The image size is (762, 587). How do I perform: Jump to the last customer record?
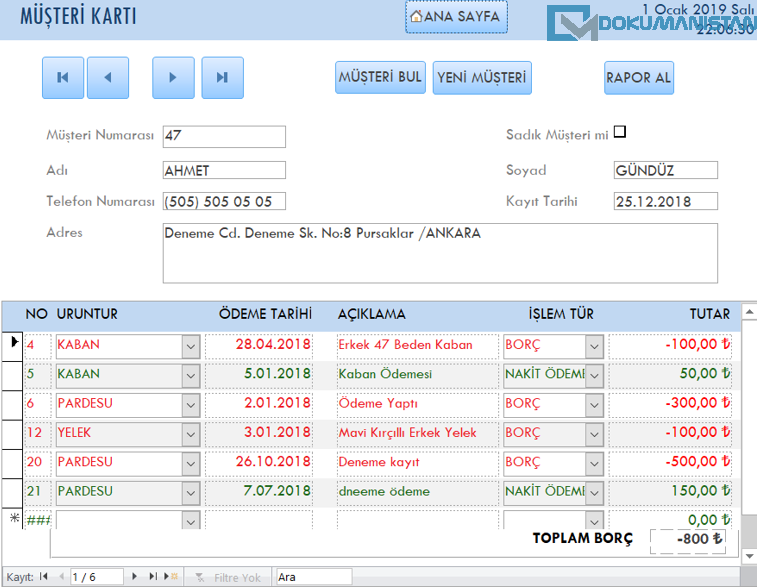223,78
